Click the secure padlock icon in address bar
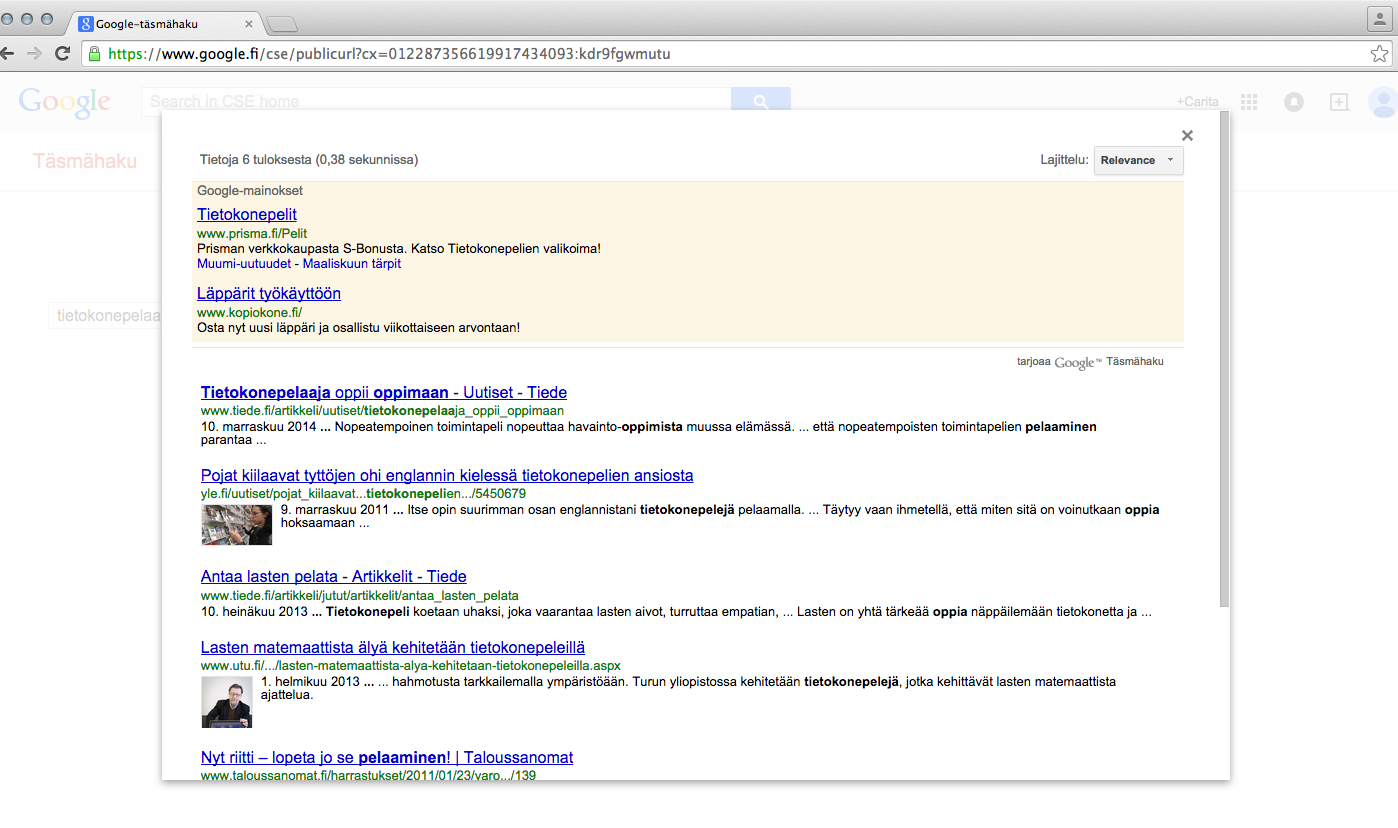The height and width of the screenshot is (828, 1398). point(94,54)
